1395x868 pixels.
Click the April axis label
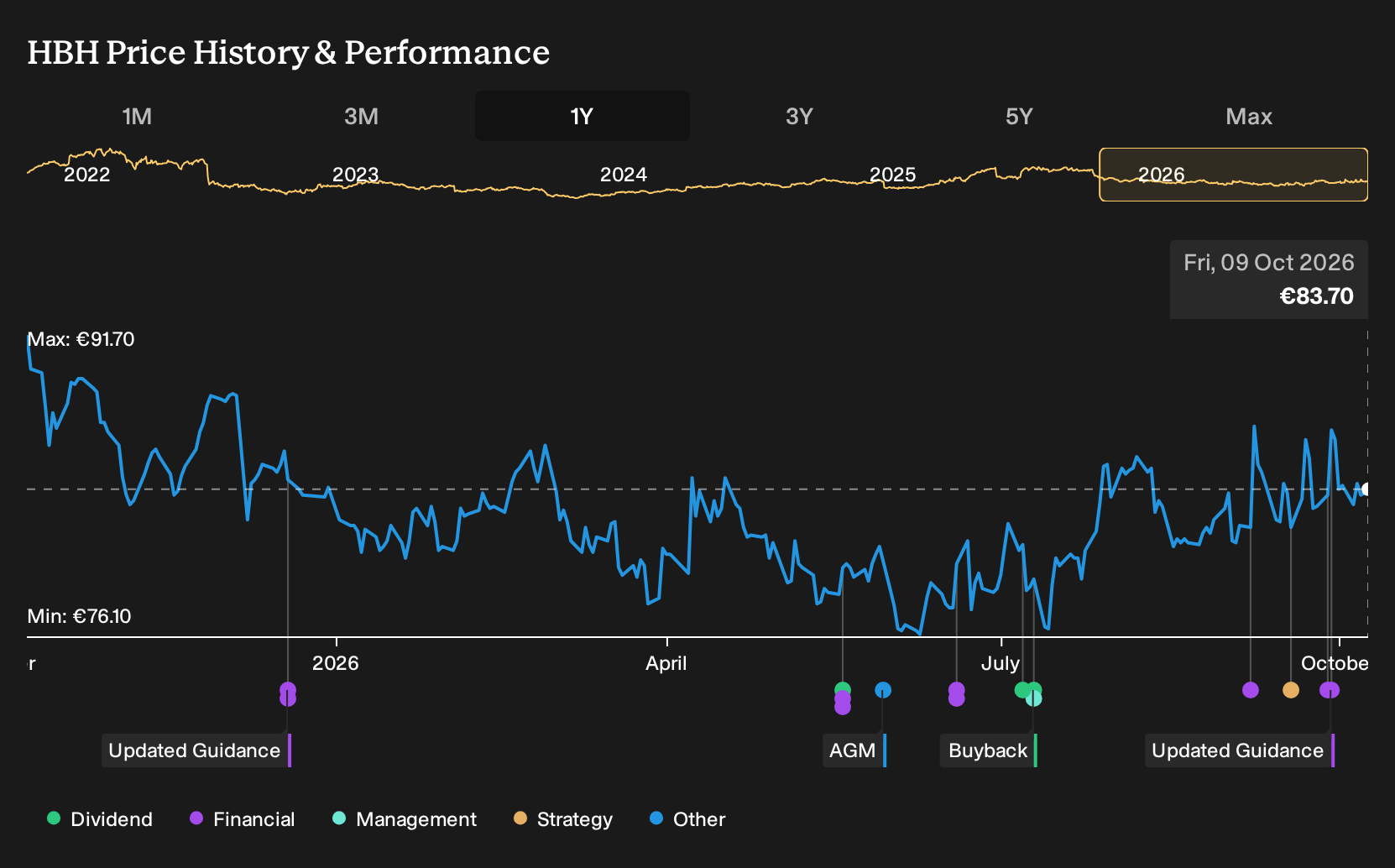[666, 663]
